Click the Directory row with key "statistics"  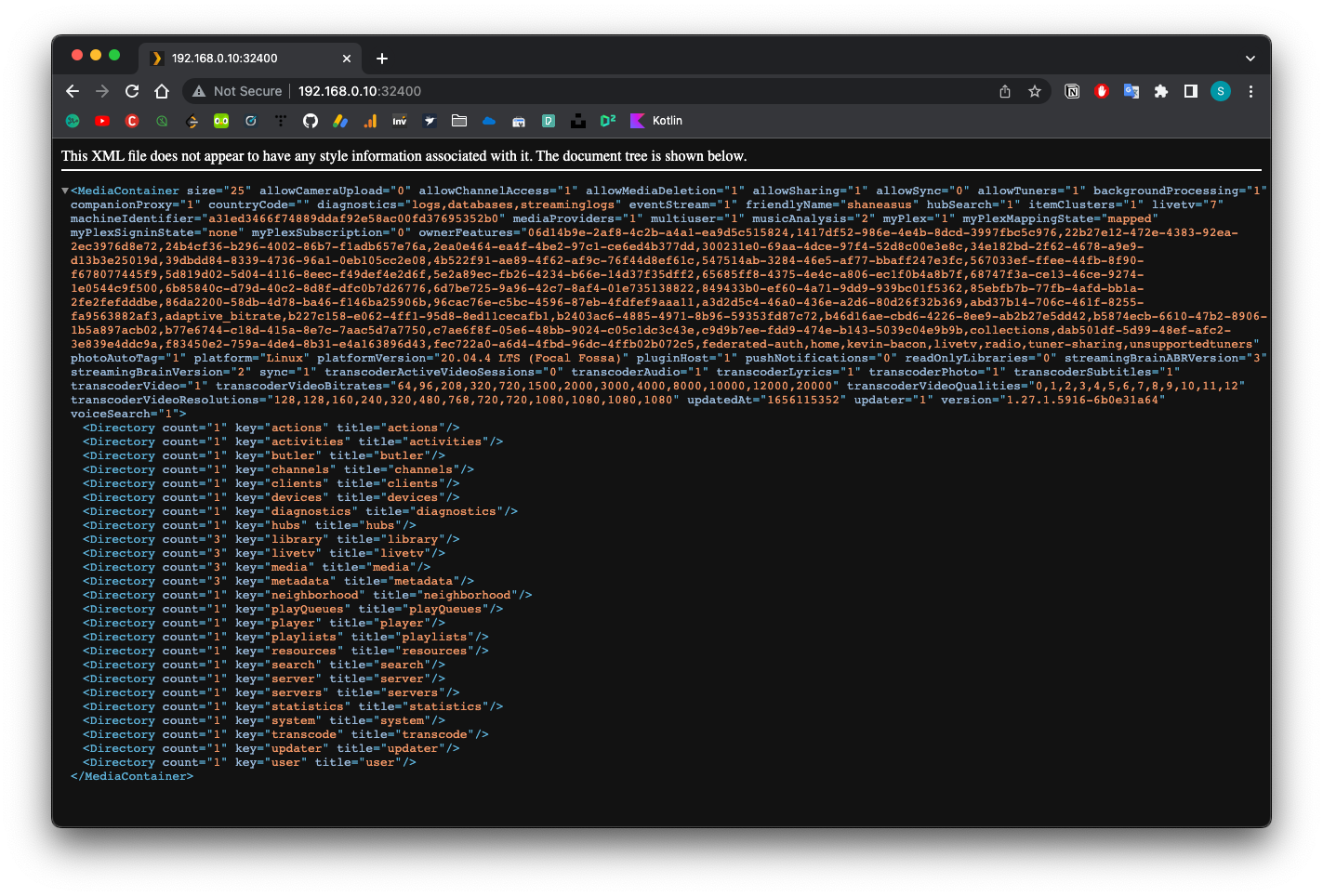[x=293, y=706]
